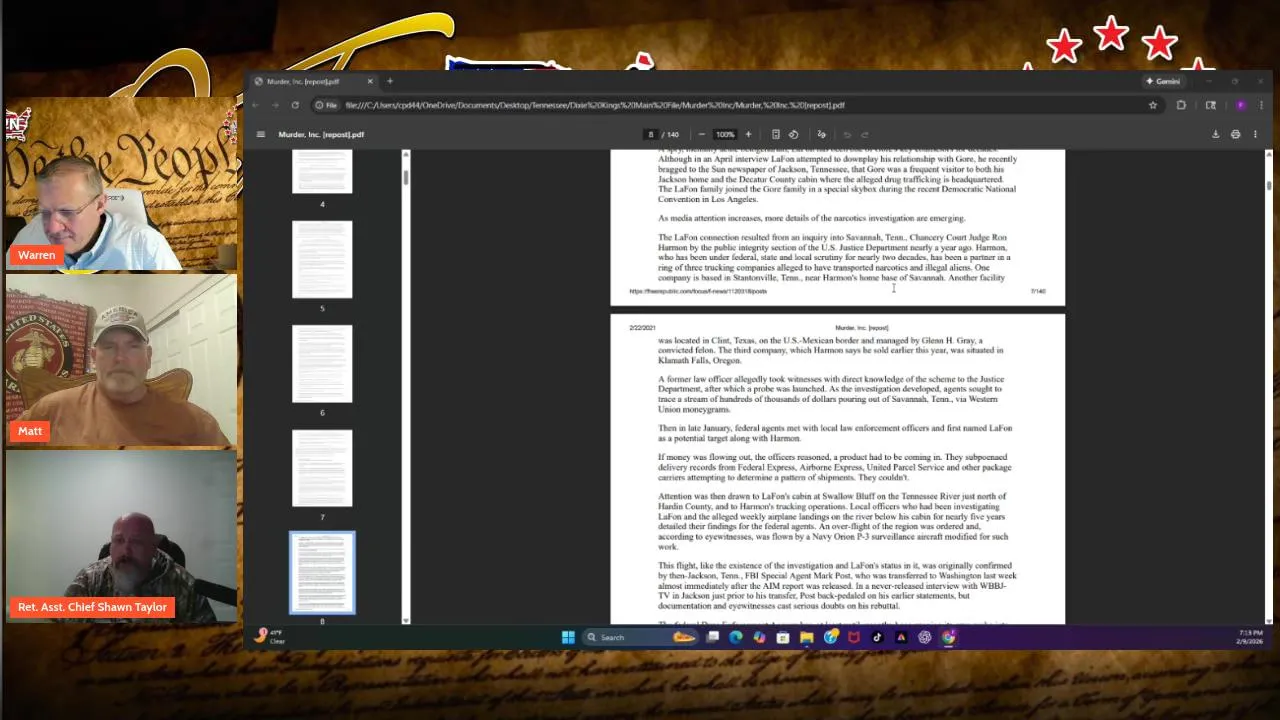Close the Murder, Inc. pdf tab
1280x720 pixels.
(370, 81)
